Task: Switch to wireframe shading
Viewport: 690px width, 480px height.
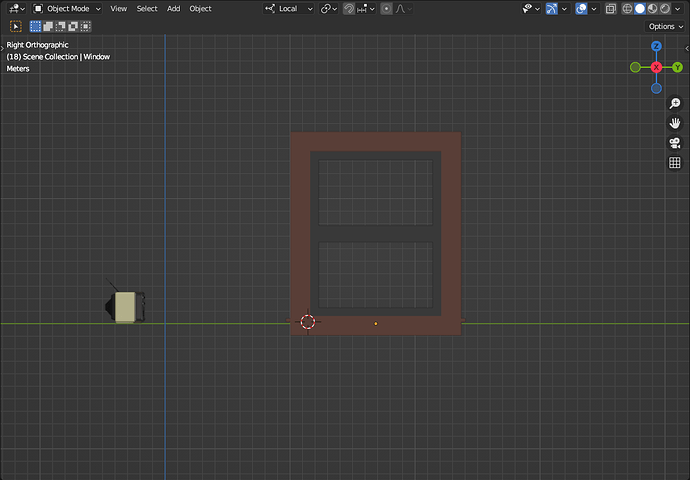Action: 627,8
